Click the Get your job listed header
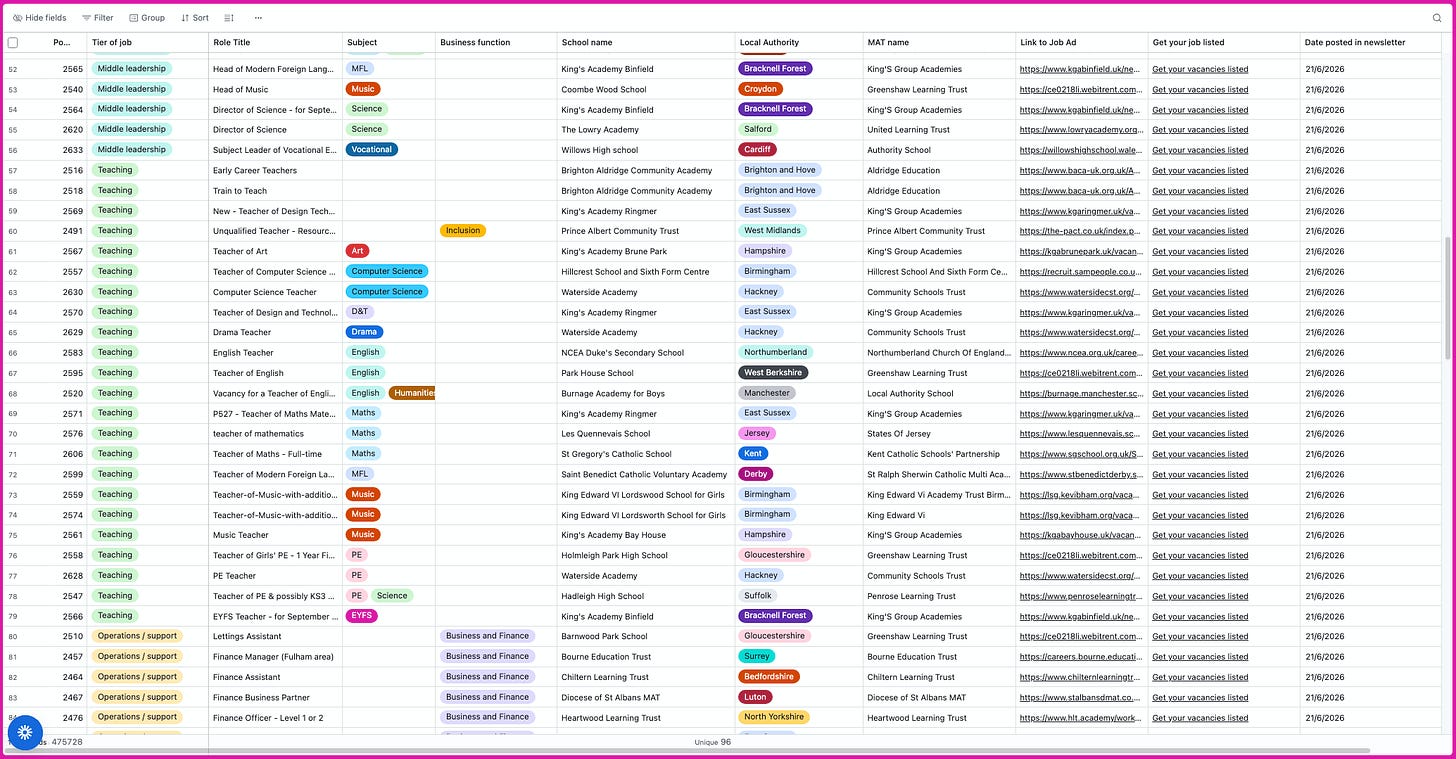The image size is (1456, 759). point(1224,43)
